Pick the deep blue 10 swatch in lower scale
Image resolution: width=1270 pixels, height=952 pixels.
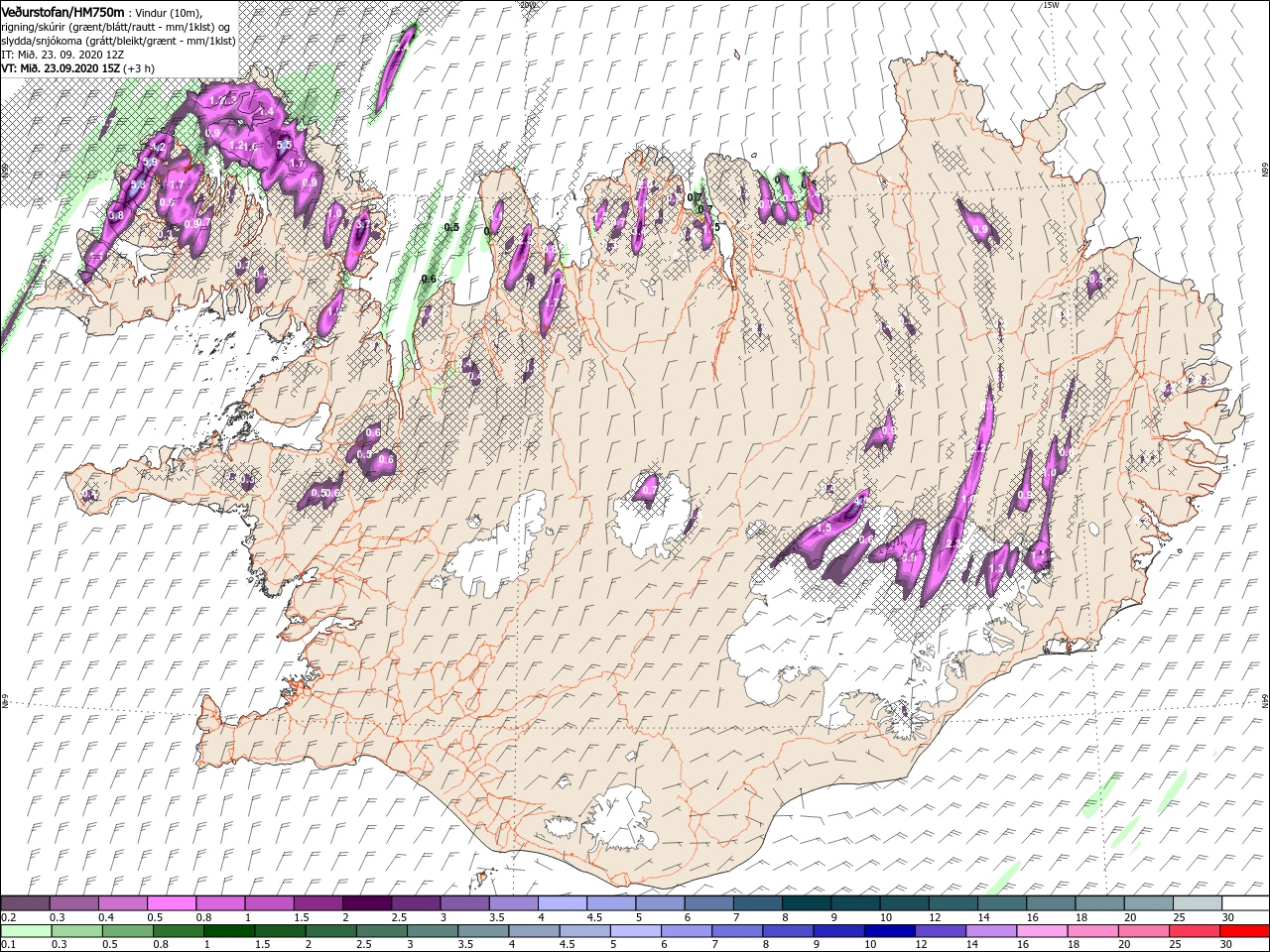tap(889, 931)
